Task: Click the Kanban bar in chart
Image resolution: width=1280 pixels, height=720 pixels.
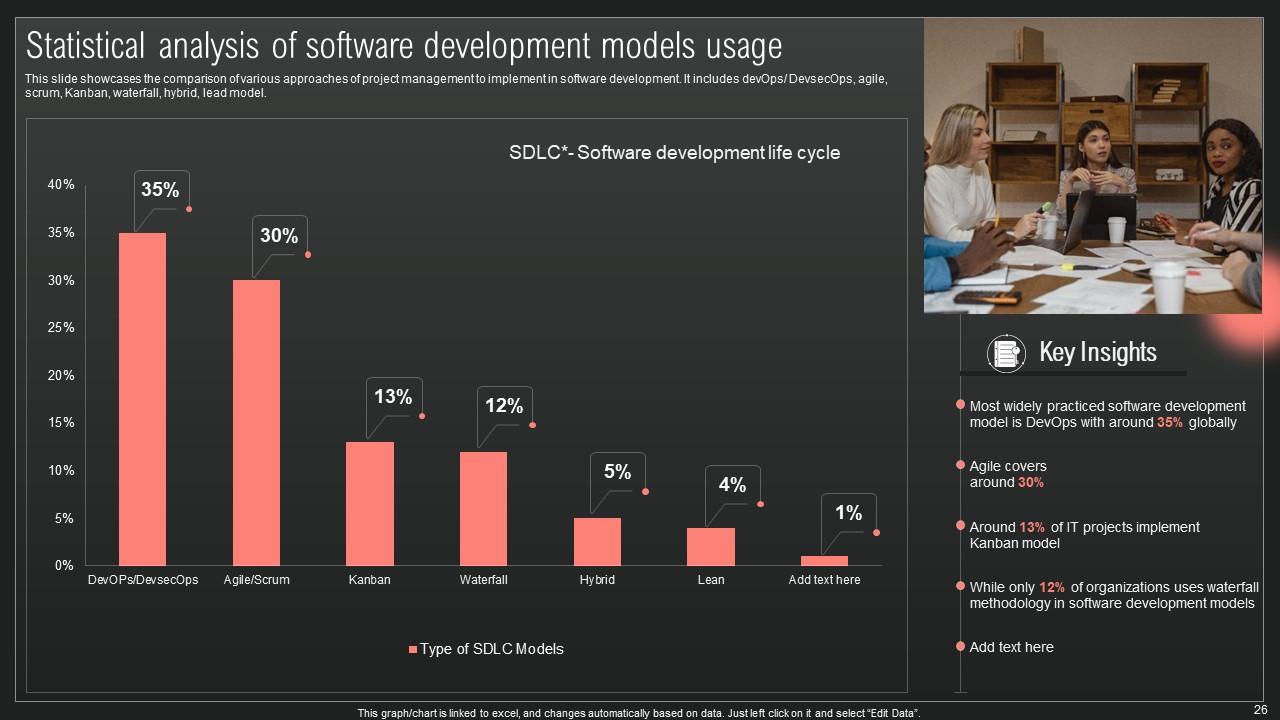Action: pos(370,503)
